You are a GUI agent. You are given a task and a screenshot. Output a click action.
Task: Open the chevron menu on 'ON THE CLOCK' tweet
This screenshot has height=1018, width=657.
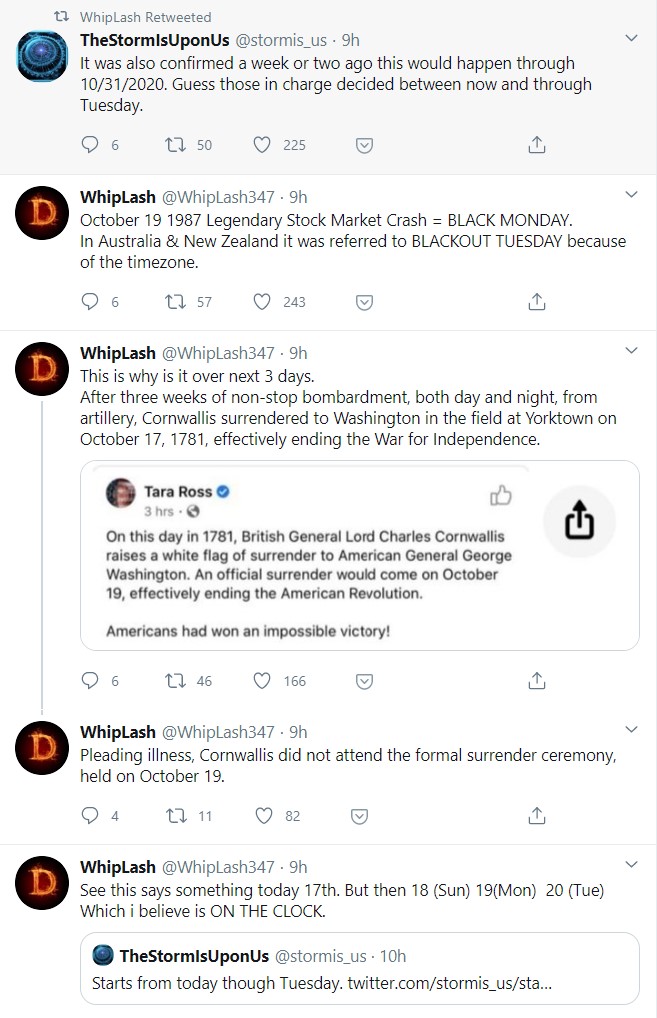(631, 865)
